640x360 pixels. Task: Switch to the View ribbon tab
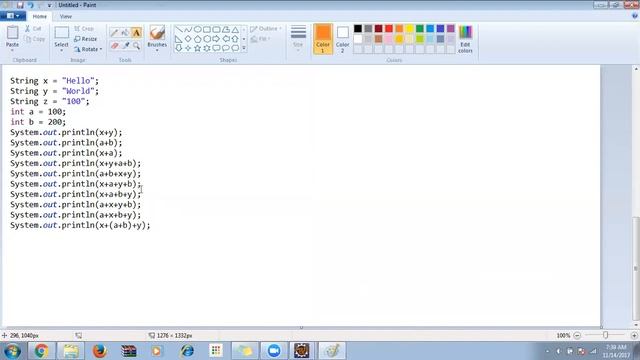tap(66, 16)
